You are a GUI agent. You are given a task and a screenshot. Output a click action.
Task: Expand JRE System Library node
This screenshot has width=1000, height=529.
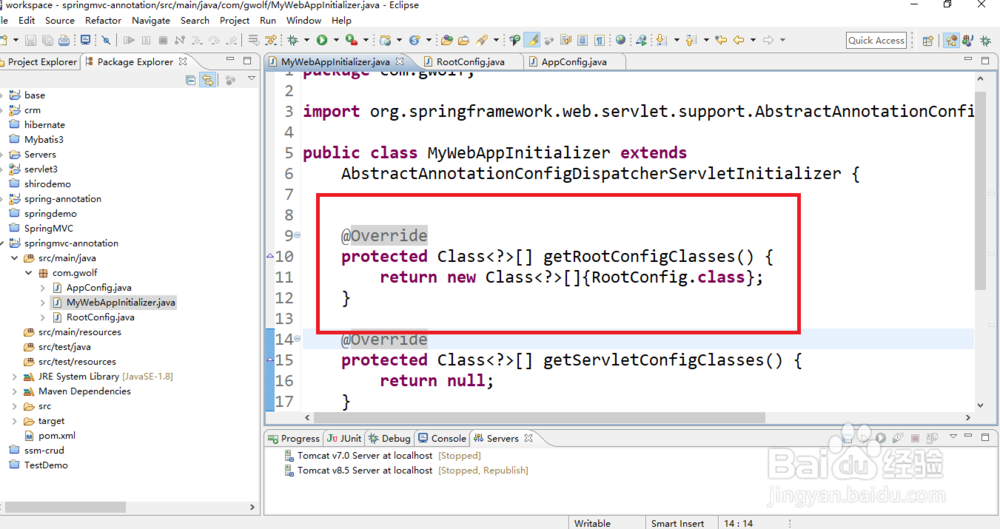pyautogui.click(x=15, y=376)
